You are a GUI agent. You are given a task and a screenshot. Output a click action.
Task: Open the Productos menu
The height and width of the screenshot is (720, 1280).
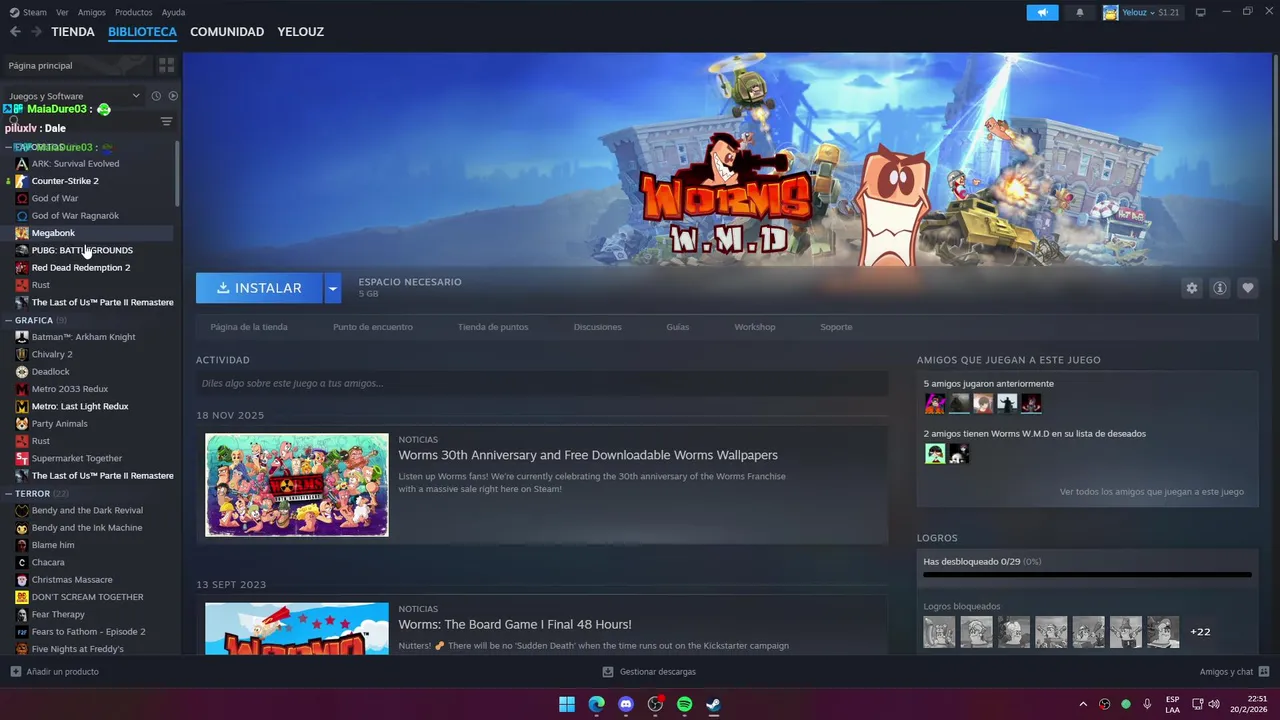(134, 12)
